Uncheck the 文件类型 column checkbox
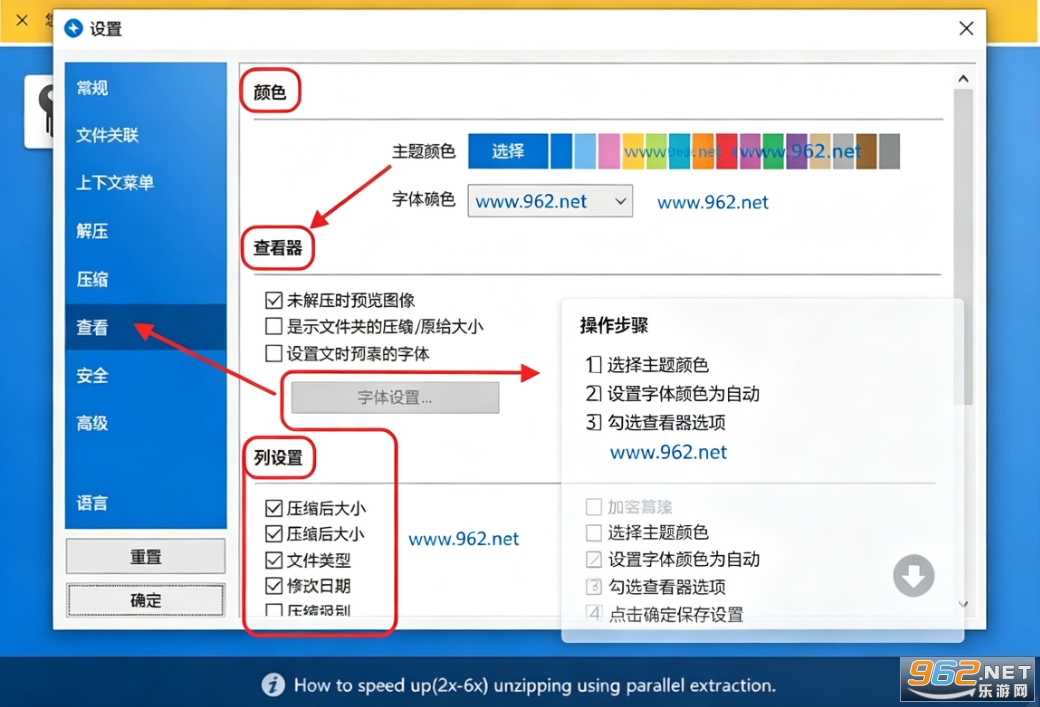 tap(273, 560)
